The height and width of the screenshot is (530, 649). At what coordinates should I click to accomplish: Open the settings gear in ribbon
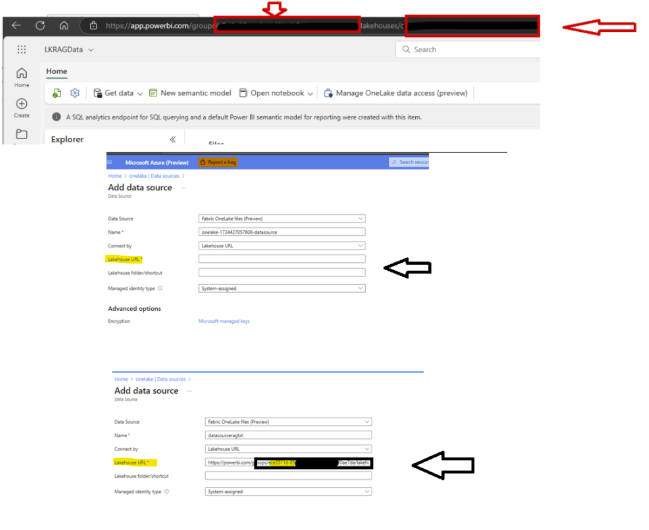[x=75, y=93]
